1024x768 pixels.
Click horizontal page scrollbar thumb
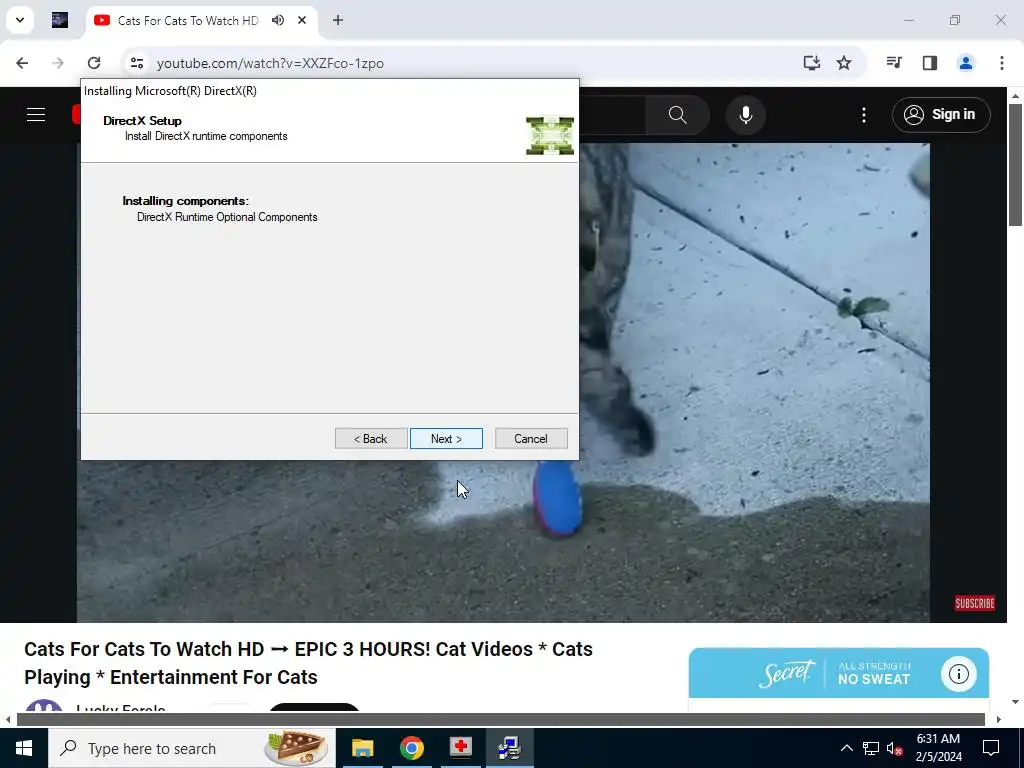[x=501, y=719]
